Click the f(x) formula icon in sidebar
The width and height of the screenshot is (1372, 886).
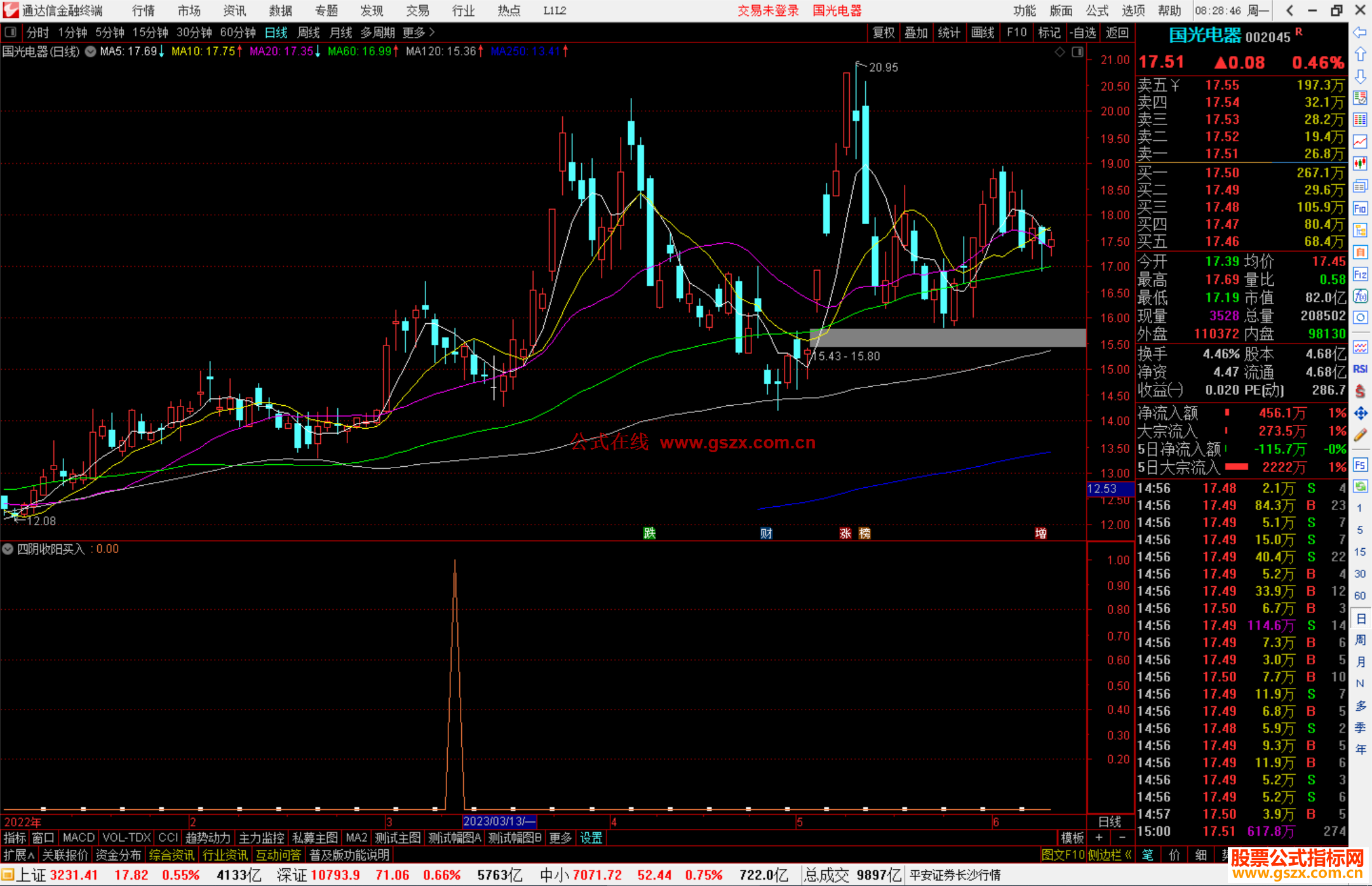click(x=1360, y=296)
